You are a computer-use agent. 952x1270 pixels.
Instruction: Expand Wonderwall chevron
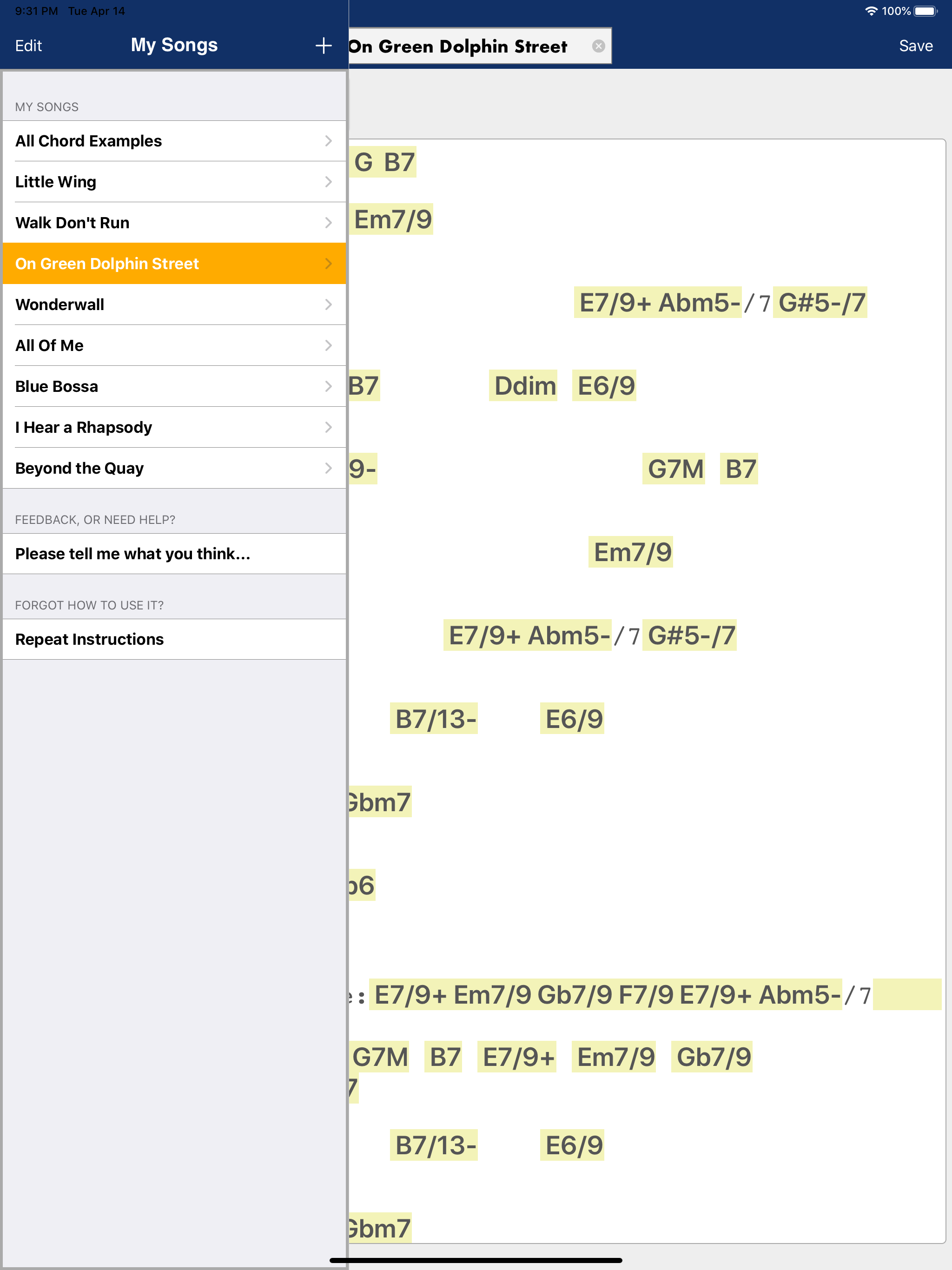coord(329,304)
